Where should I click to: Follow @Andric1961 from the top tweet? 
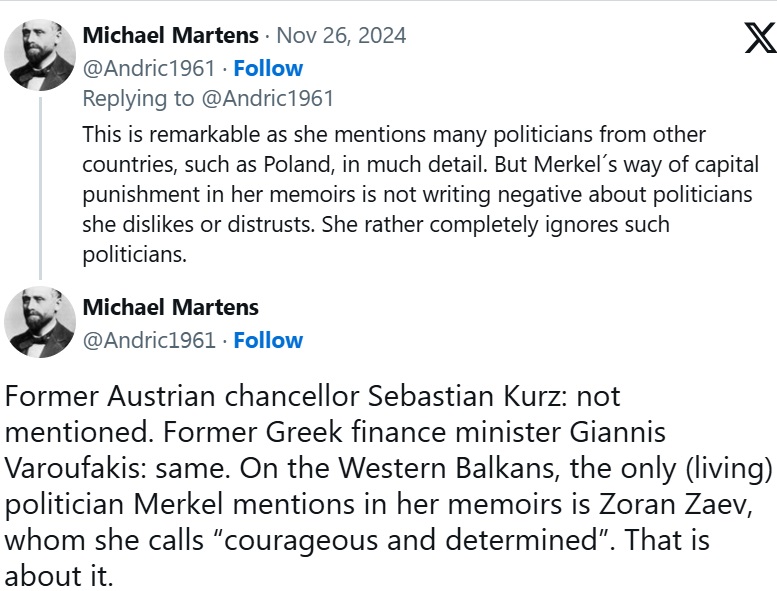pos(268,68)
